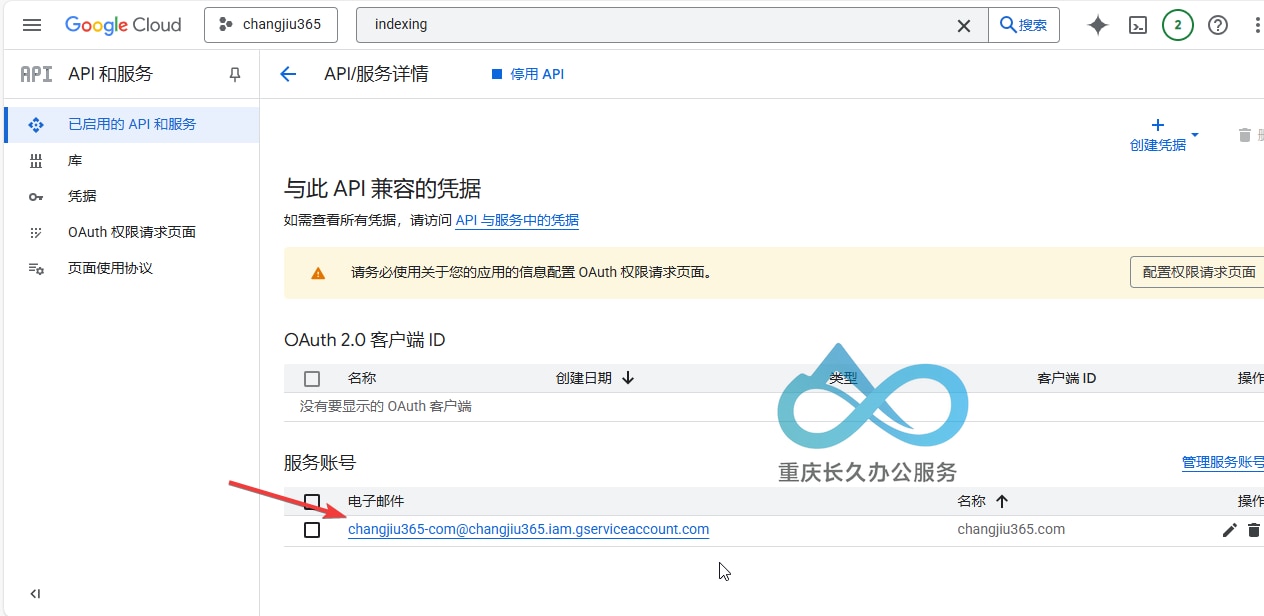Click the 名称 header in OAuth table

point(362,378)
